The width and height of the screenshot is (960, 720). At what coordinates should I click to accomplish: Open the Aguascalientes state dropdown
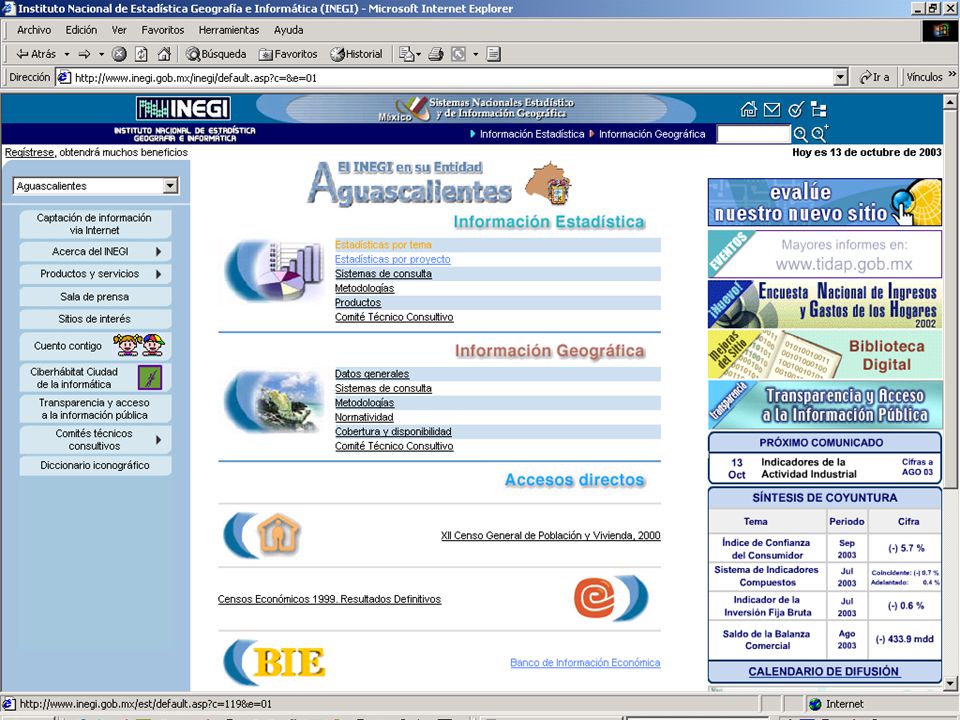(x=170, y=186)
